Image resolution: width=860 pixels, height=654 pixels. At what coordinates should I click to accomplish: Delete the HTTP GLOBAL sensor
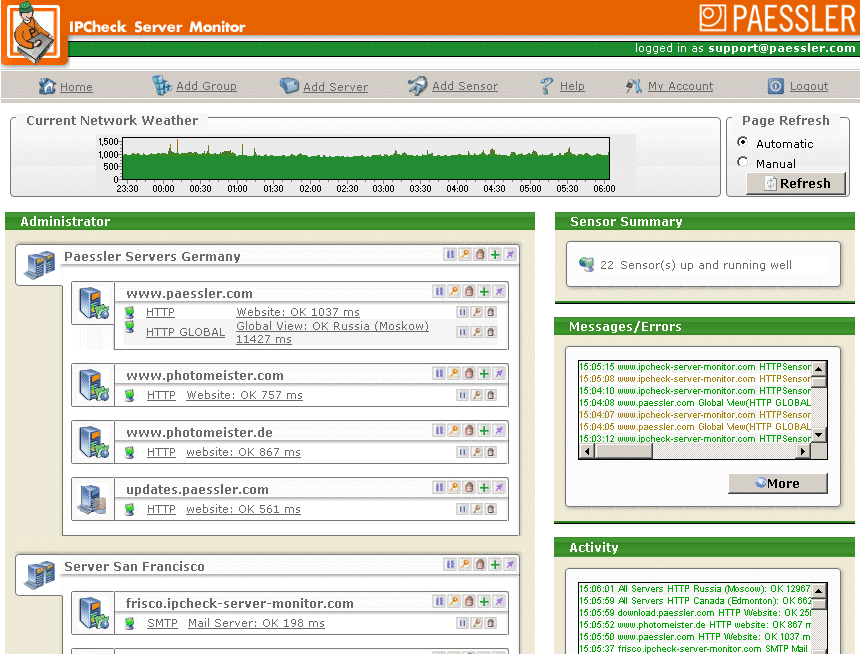point(491,332)
